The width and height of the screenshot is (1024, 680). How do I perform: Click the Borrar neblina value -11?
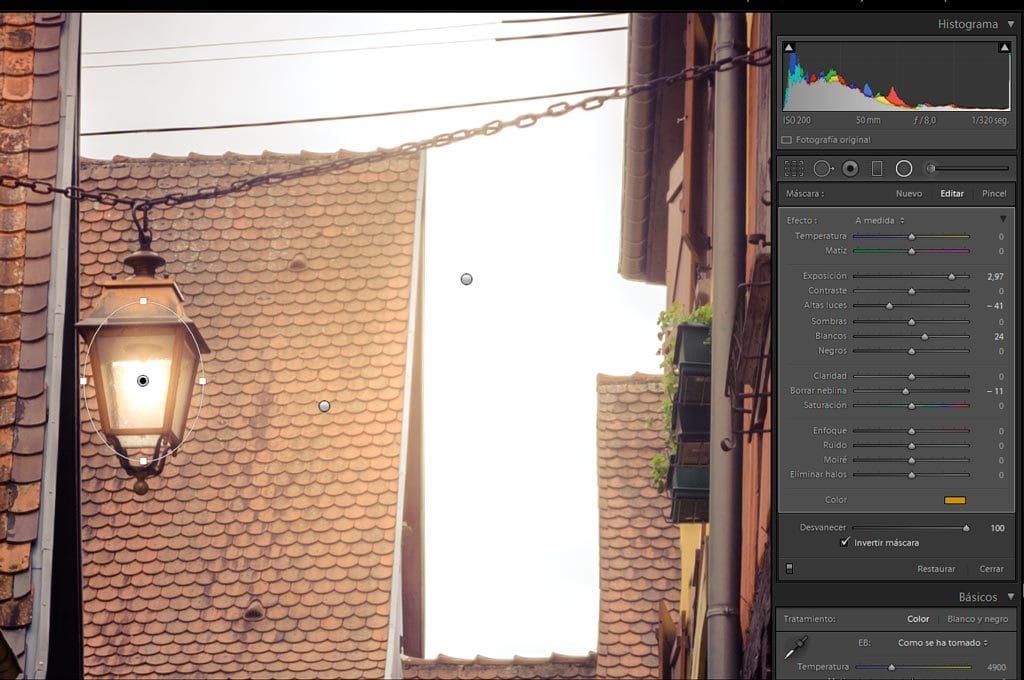coord(994,391)
